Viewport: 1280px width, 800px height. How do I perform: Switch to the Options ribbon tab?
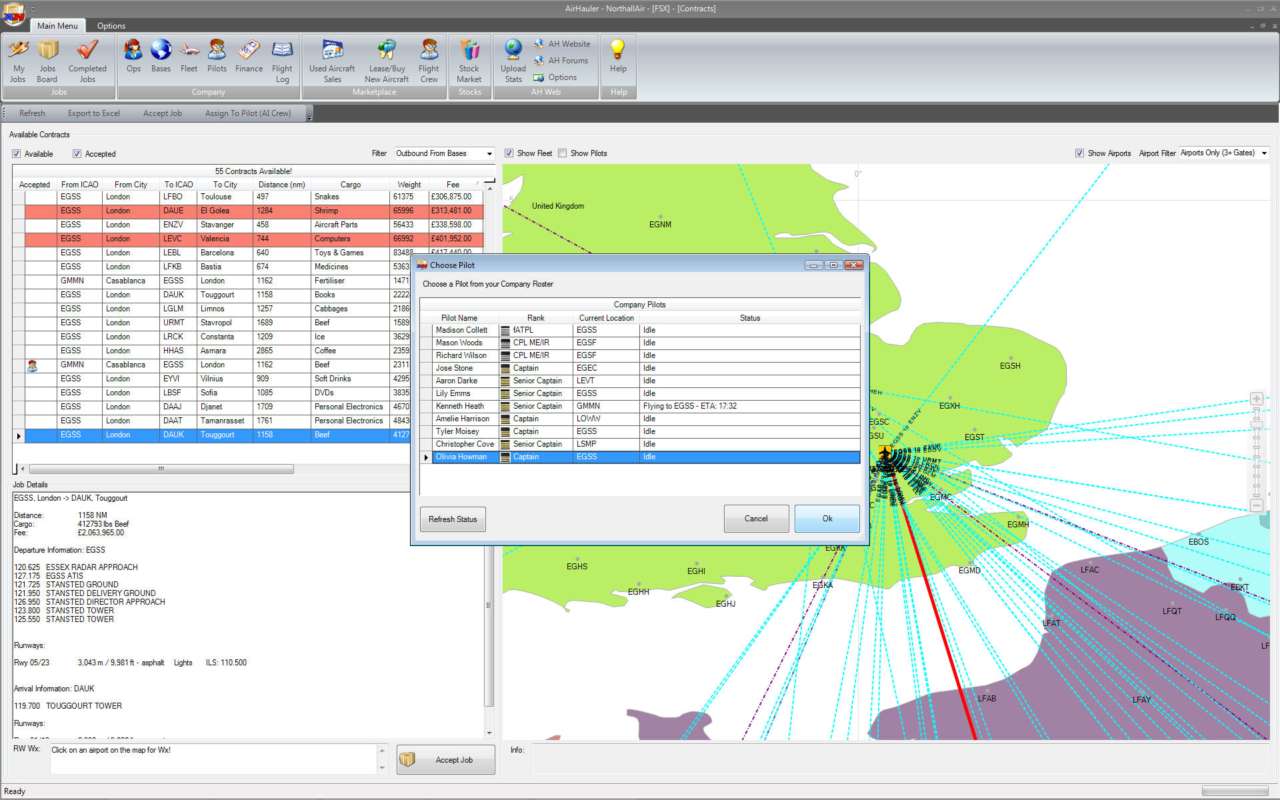[x=111, y=26]
